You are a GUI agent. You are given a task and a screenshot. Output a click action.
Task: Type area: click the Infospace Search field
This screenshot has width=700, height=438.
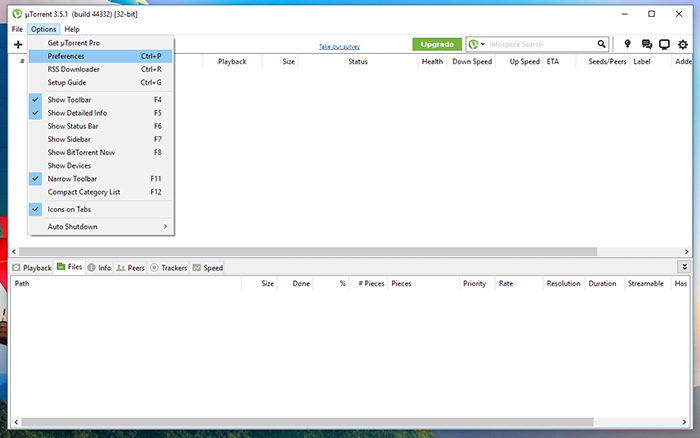[542, 44]
